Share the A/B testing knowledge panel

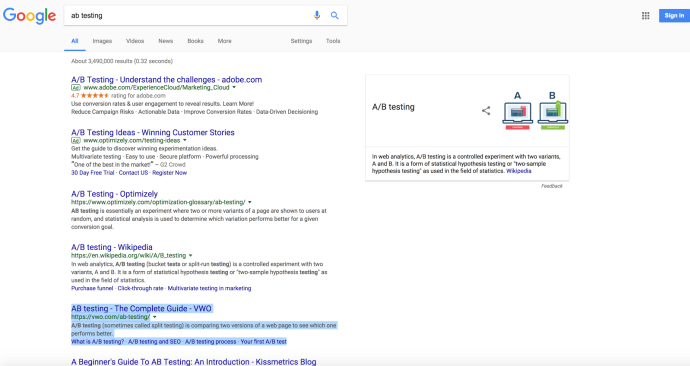(486, 110)
